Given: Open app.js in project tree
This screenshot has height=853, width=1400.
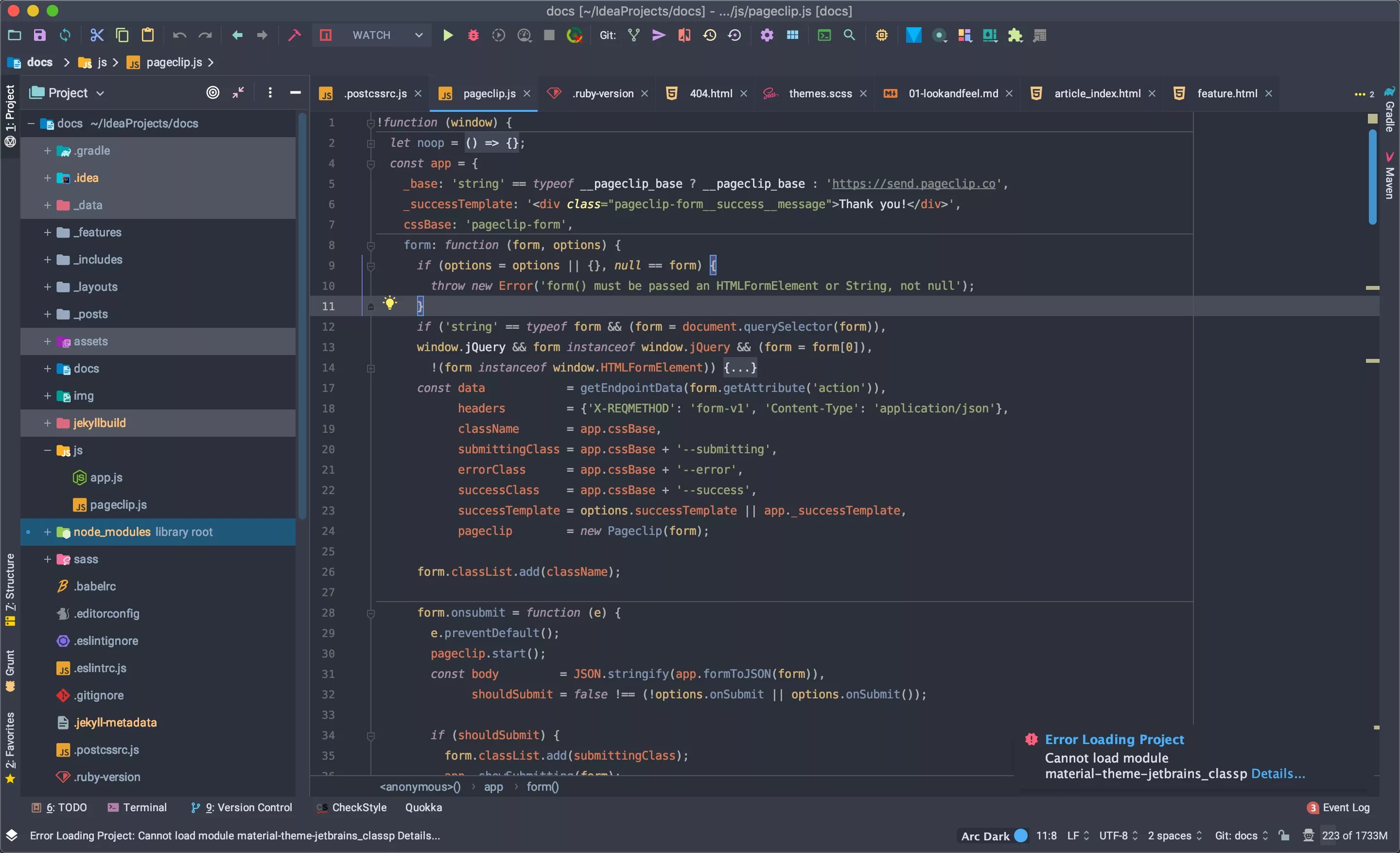Looking at the screenshot, I should point(106,478).
